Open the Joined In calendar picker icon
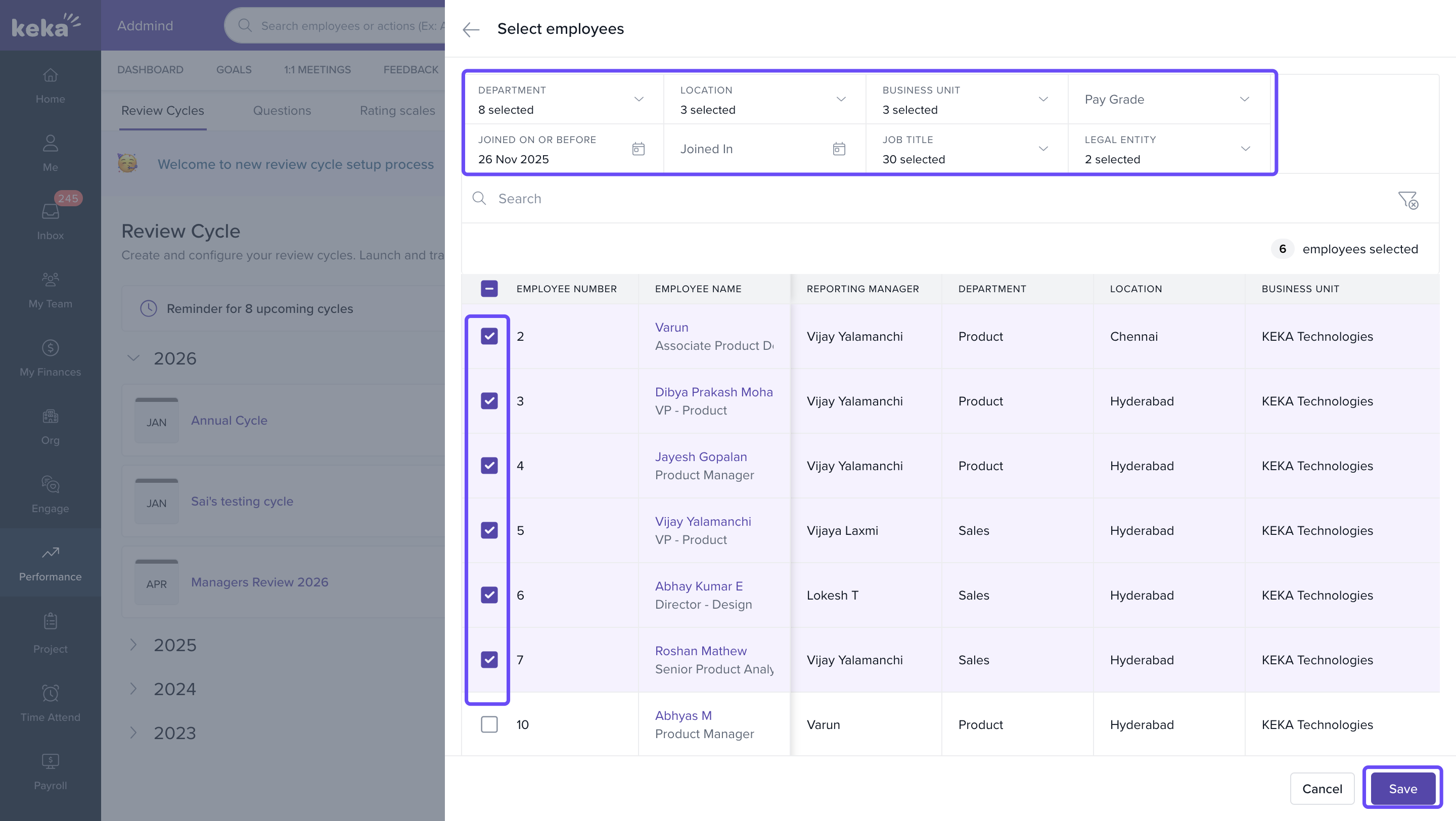The height and width of the screenshot is (821, 1456). click(839, 149)
